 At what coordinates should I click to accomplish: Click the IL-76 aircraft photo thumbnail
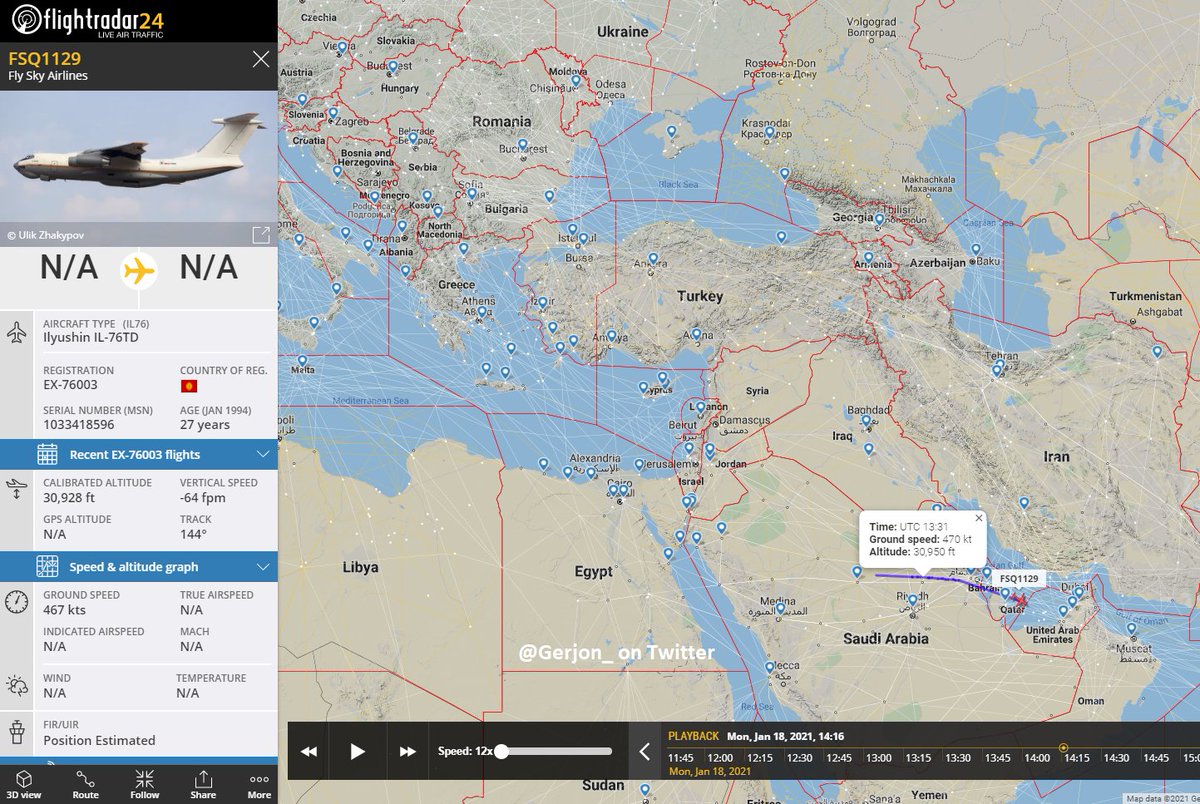pos(139,157)
